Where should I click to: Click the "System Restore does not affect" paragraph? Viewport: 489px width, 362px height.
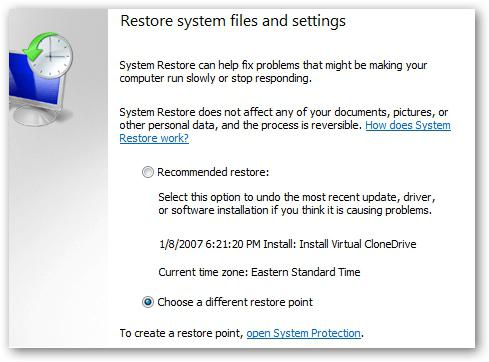point(285,125)
